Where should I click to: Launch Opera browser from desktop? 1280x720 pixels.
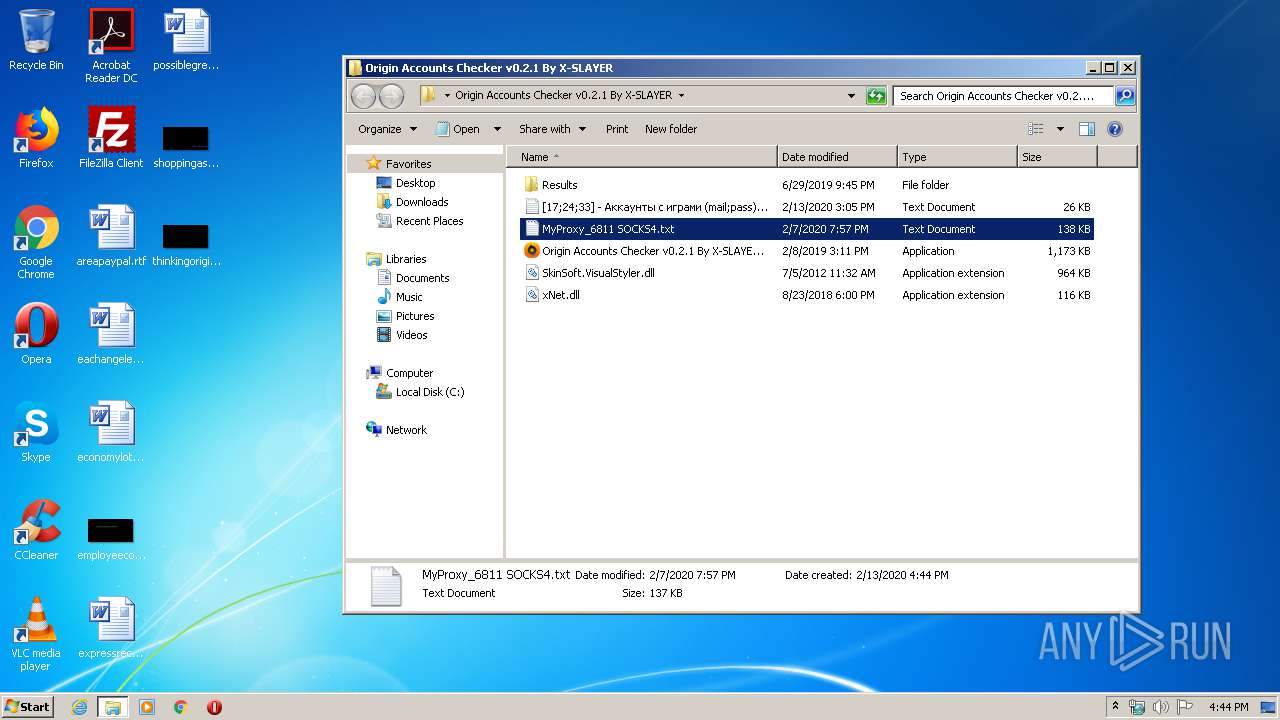pyautogui.click(x=36, y=334)
